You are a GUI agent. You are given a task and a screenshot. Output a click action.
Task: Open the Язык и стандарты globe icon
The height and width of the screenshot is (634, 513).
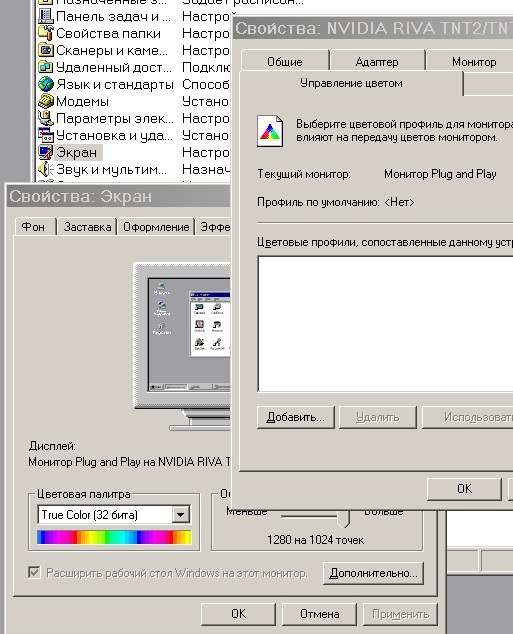click(45, 84)
